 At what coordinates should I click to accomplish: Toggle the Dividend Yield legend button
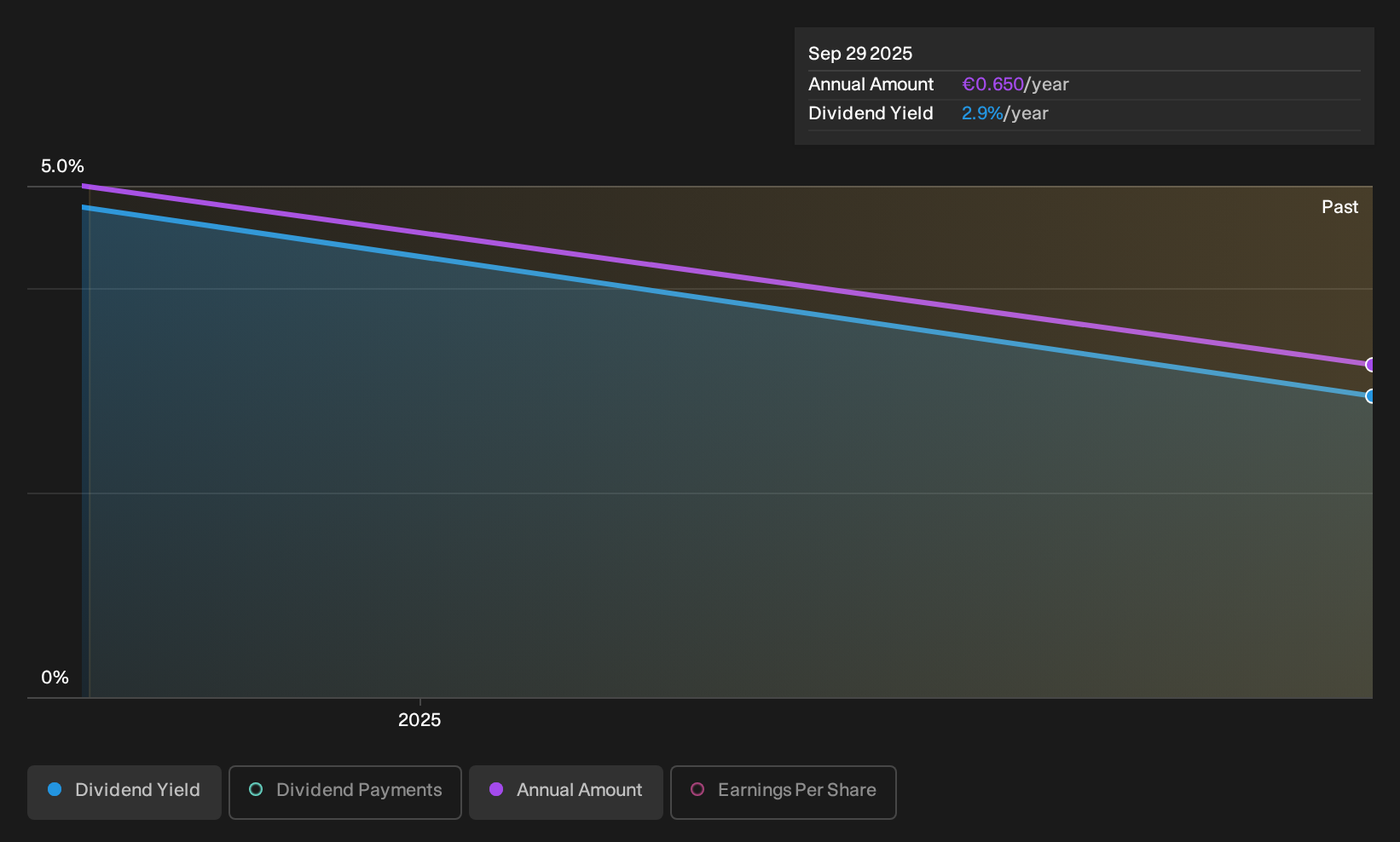(x=124, y=793)
